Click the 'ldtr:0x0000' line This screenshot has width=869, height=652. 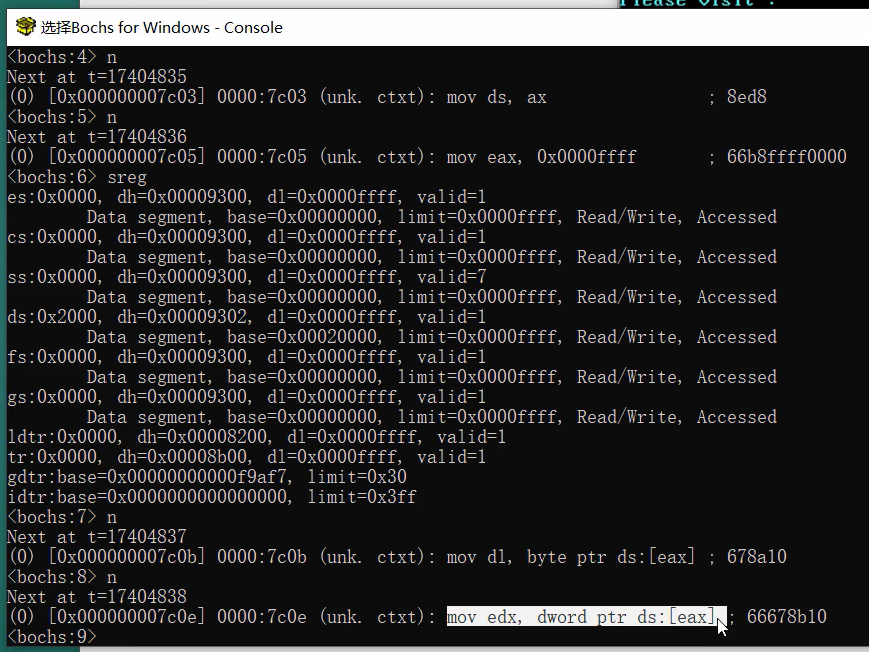[x=257, y=437]
